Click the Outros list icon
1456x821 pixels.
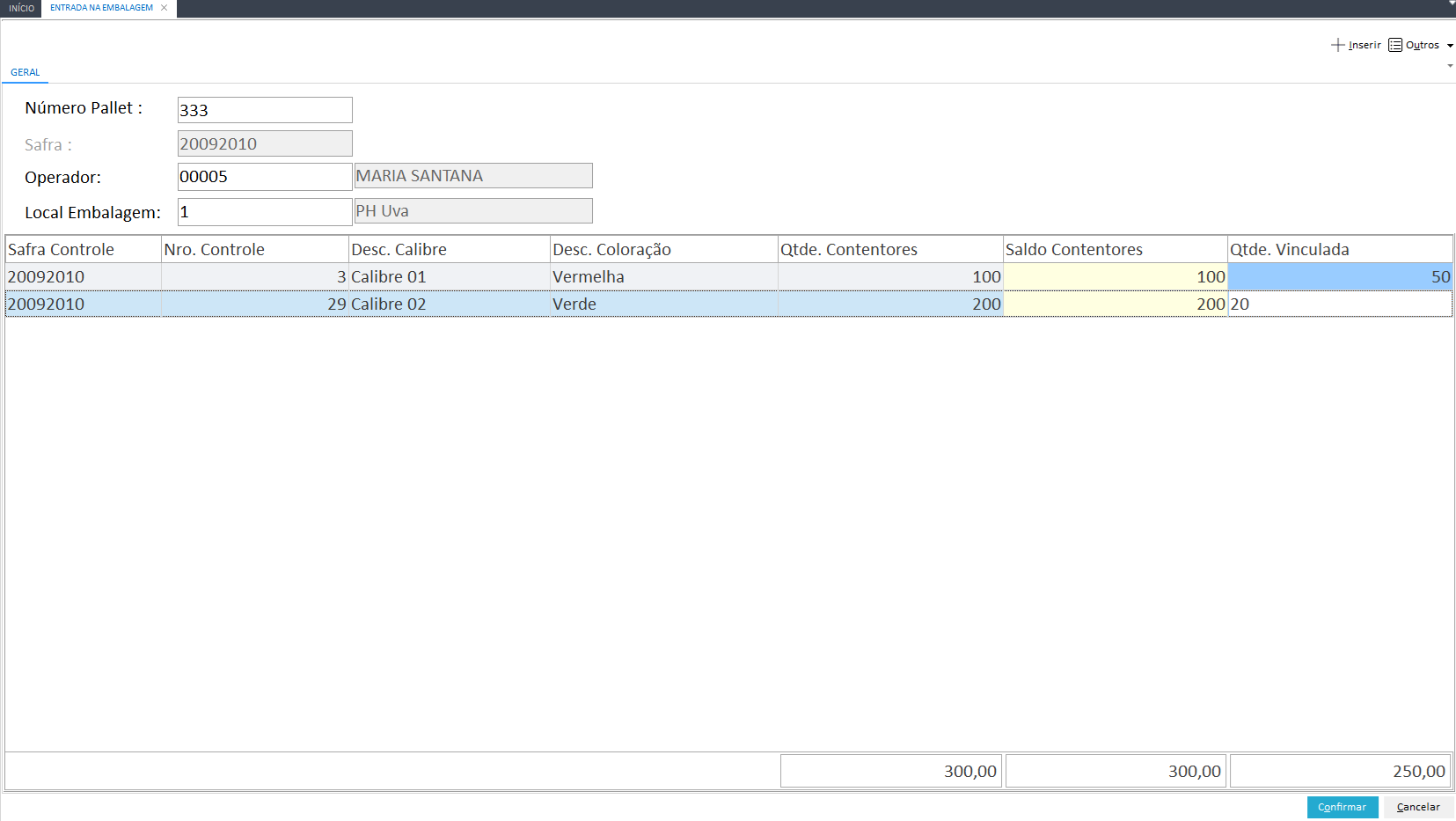point(1395,45)
